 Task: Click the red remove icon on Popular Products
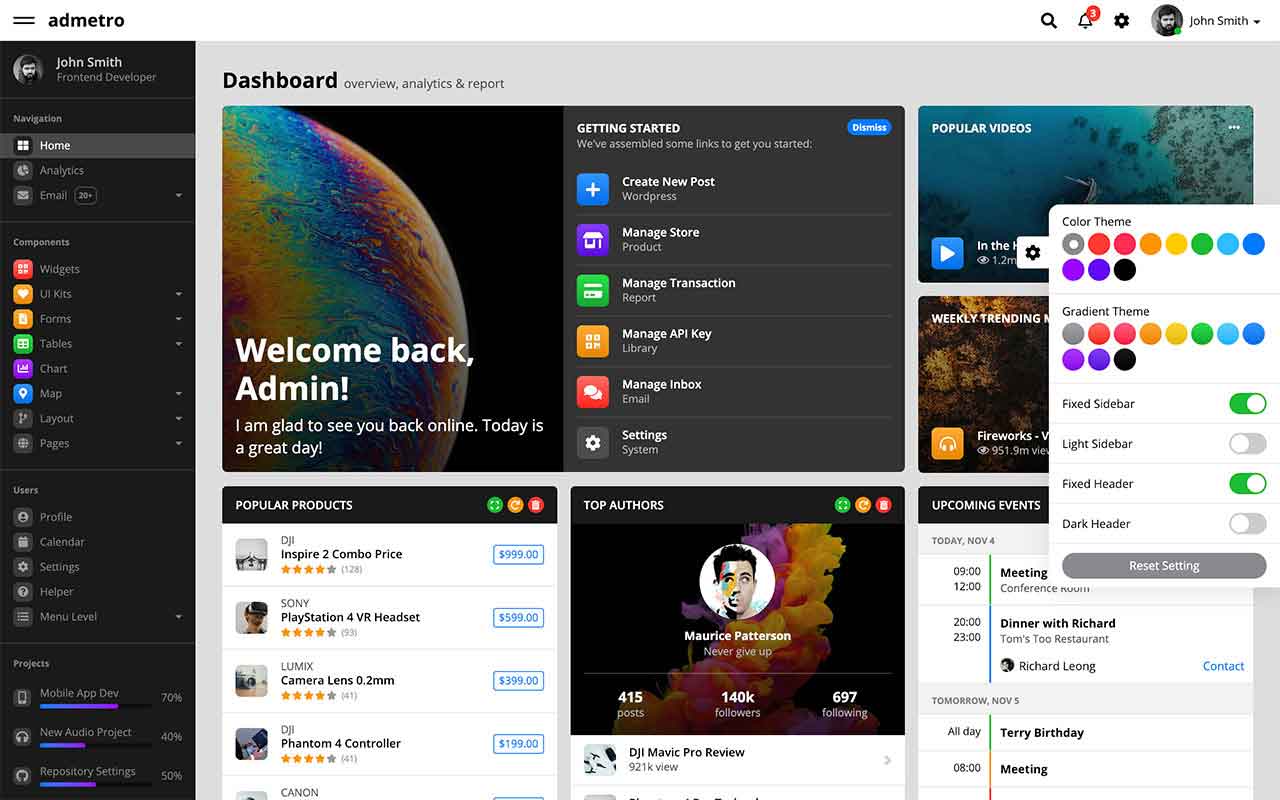coord(536,505)
